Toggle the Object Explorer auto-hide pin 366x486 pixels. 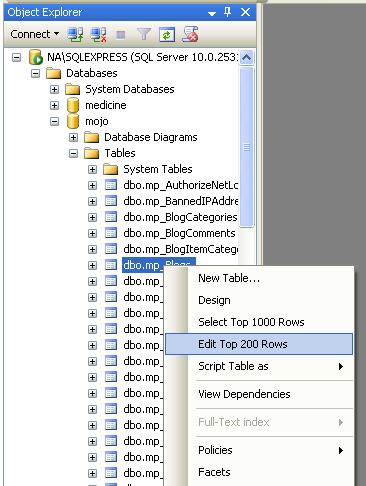pyautogui.click(x=228, y=12)
